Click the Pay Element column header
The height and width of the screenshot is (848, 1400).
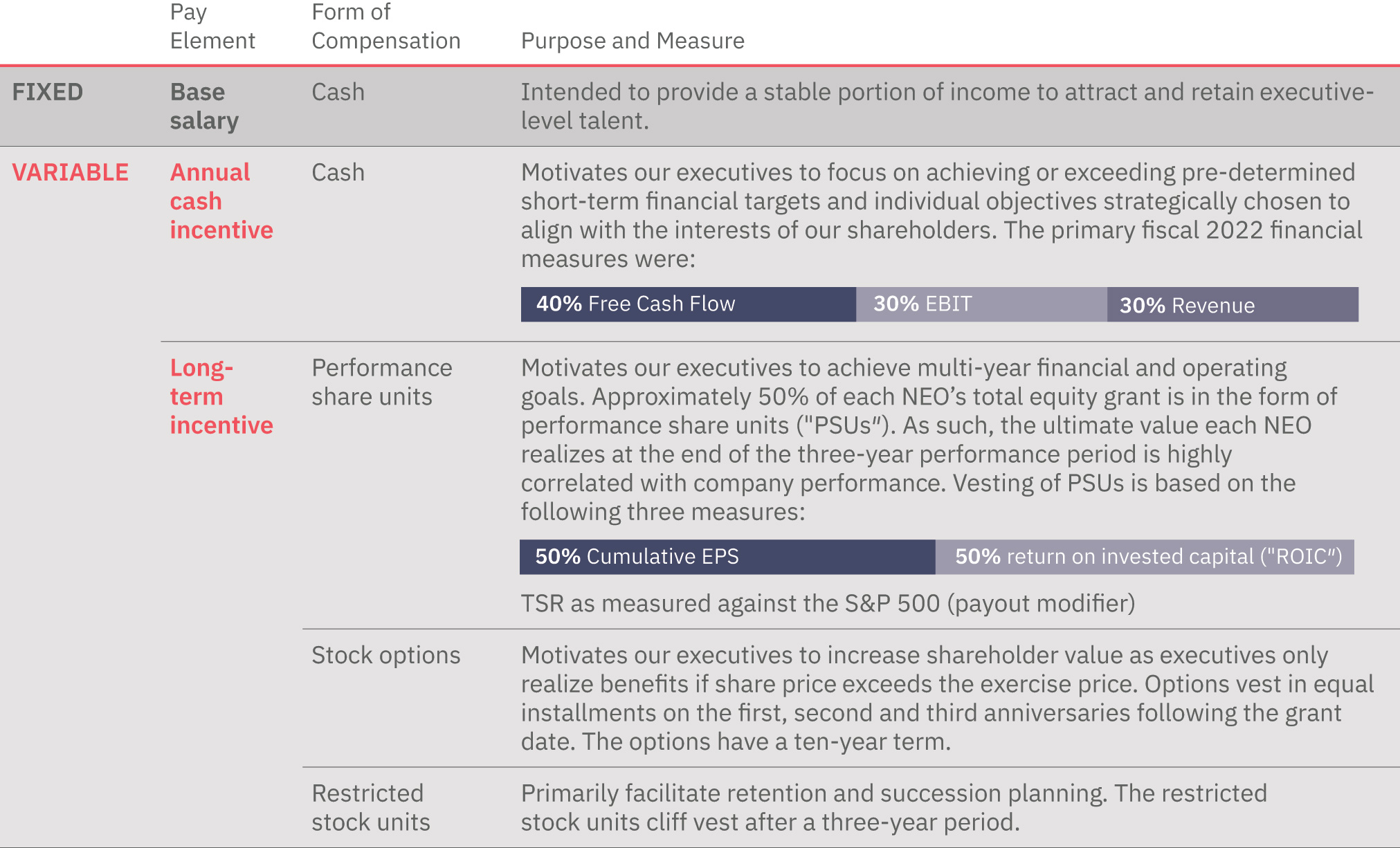click(212, 26)
